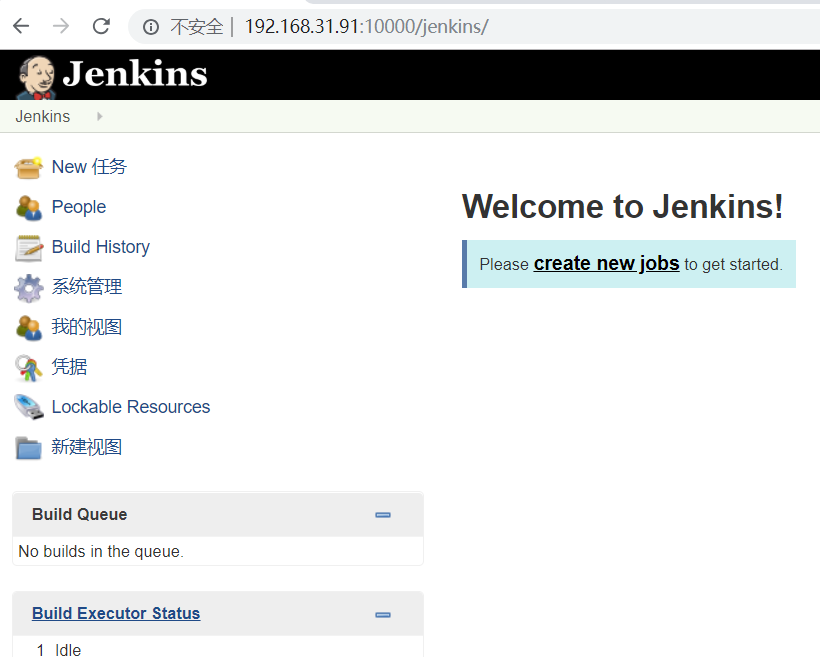The height and width of the screenshot is (657, 820).
Task: Click the 系统管理 gear icon
Action: [x=29, y=288]
